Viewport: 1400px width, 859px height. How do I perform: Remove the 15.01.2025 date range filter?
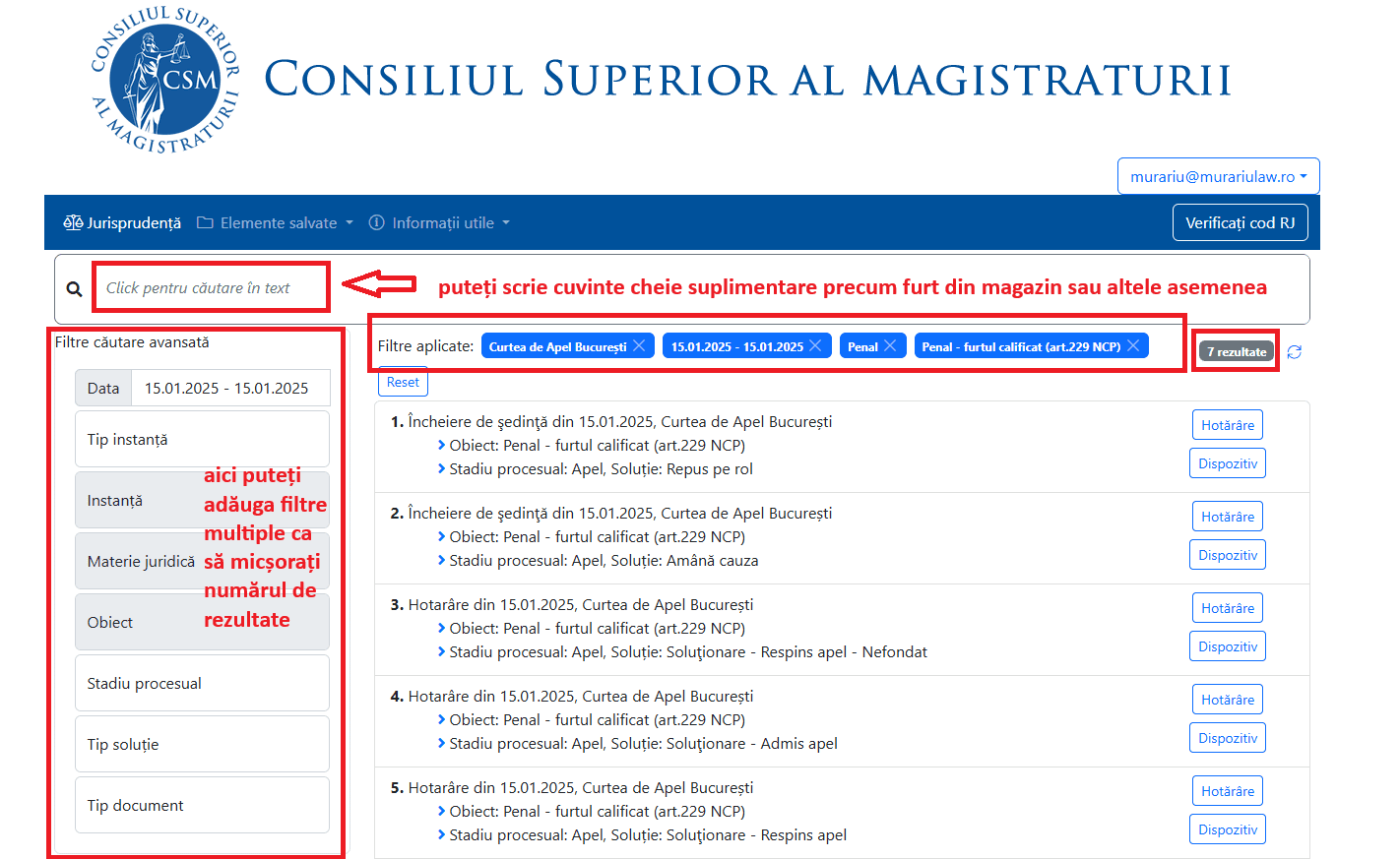coord(815,345)
